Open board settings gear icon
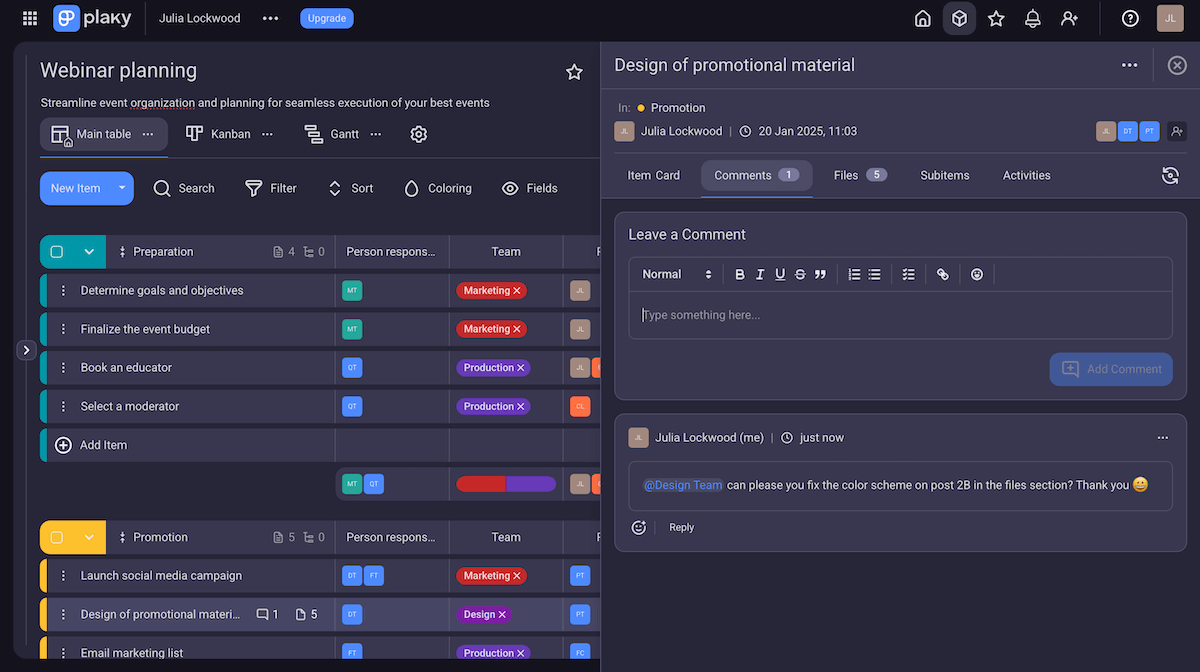 [419, 134]
